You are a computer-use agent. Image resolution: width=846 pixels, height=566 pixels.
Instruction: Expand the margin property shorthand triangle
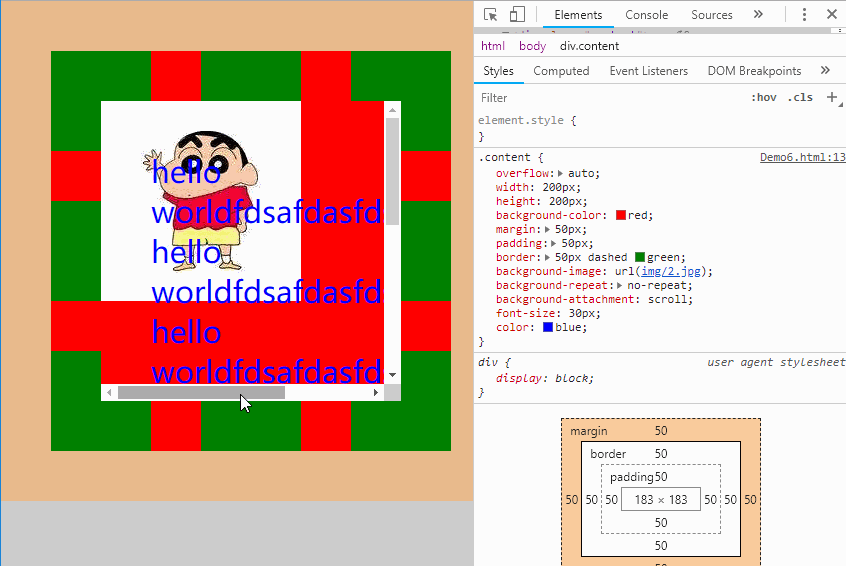click(x=547, y=229)
